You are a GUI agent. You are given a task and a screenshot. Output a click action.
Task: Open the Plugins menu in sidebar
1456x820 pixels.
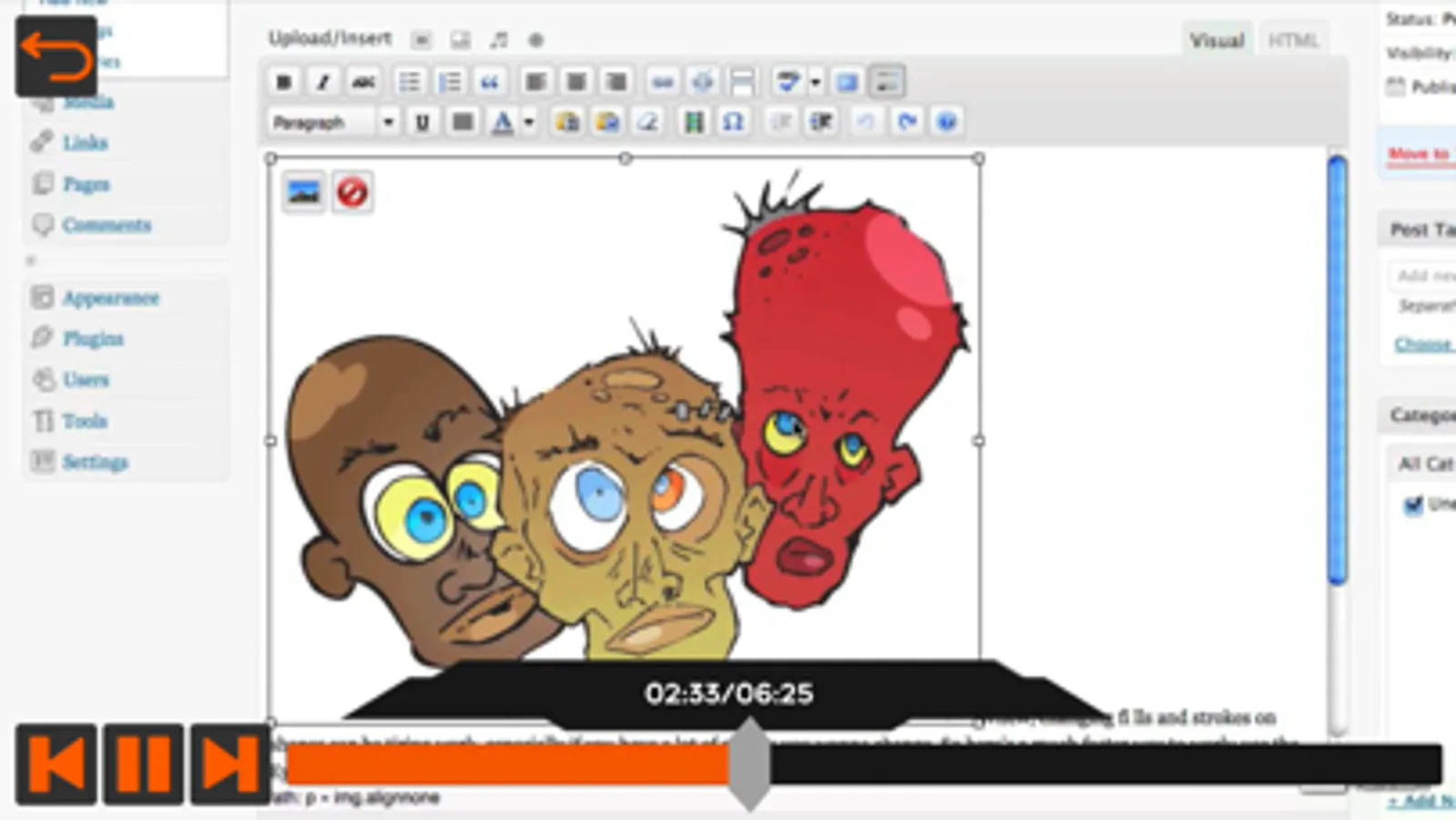pos(93,339)
